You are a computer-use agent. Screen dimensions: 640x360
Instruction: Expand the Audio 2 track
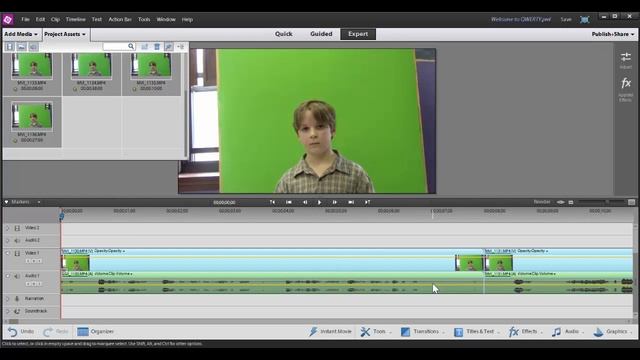click(7, 241)
